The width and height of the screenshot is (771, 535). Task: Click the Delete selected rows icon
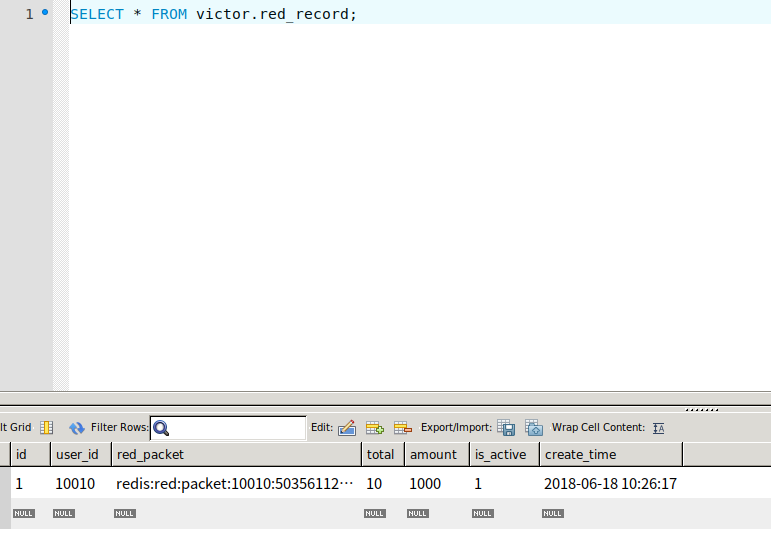[x=403, y=428]
